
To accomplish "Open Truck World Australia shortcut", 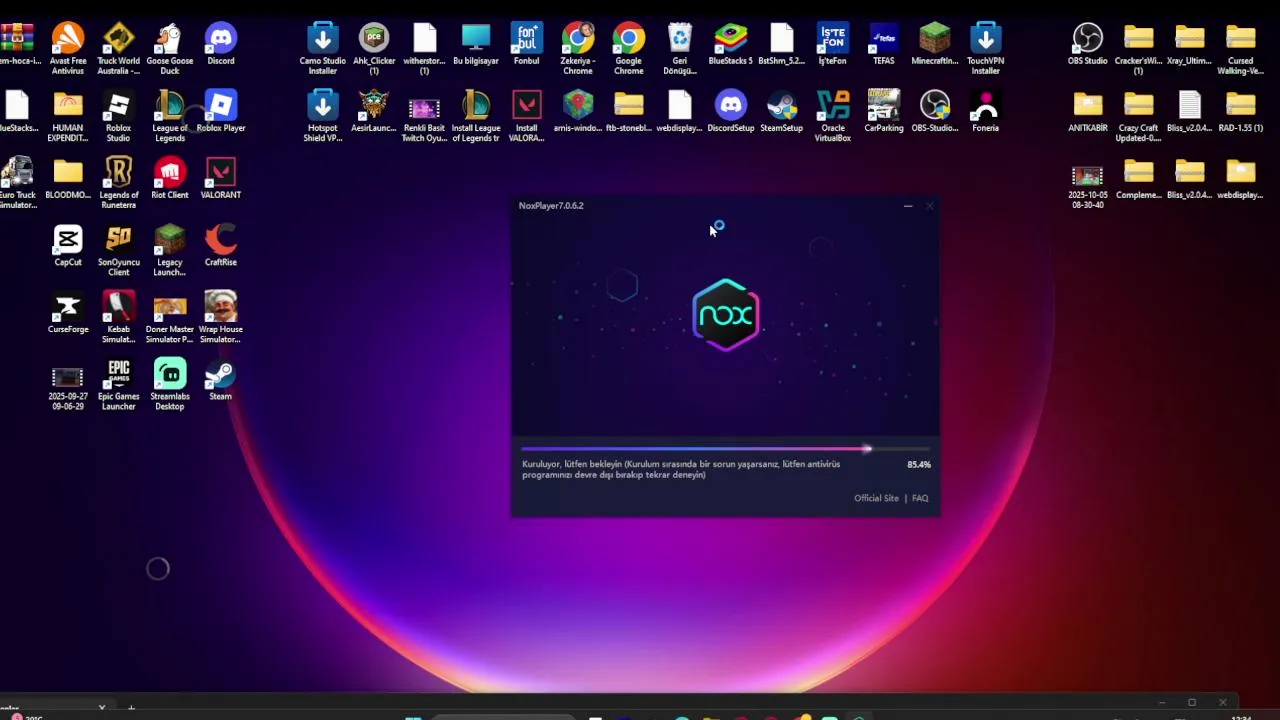I will coord(118,48).
